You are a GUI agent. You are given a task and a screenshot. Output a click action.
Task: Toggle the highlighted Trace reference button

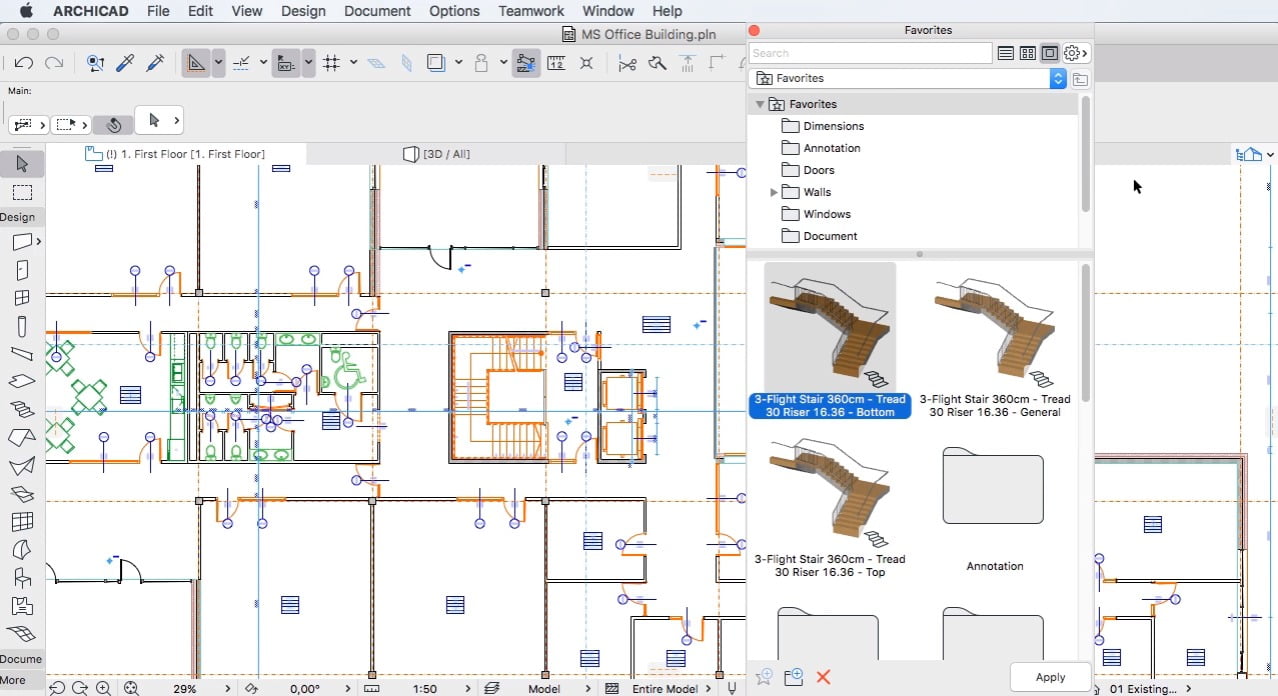pyautogui.click(x=527, y=63)
